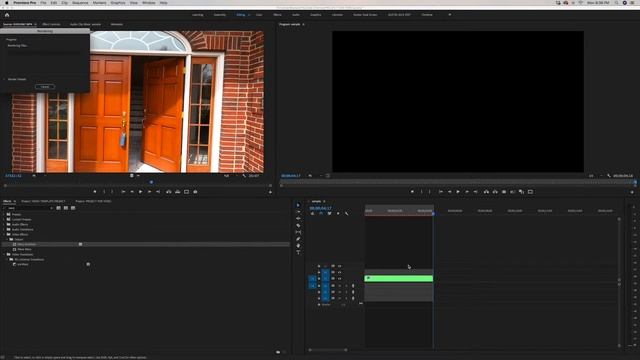Step back one frame in Source monitor

tap(132, 192)
